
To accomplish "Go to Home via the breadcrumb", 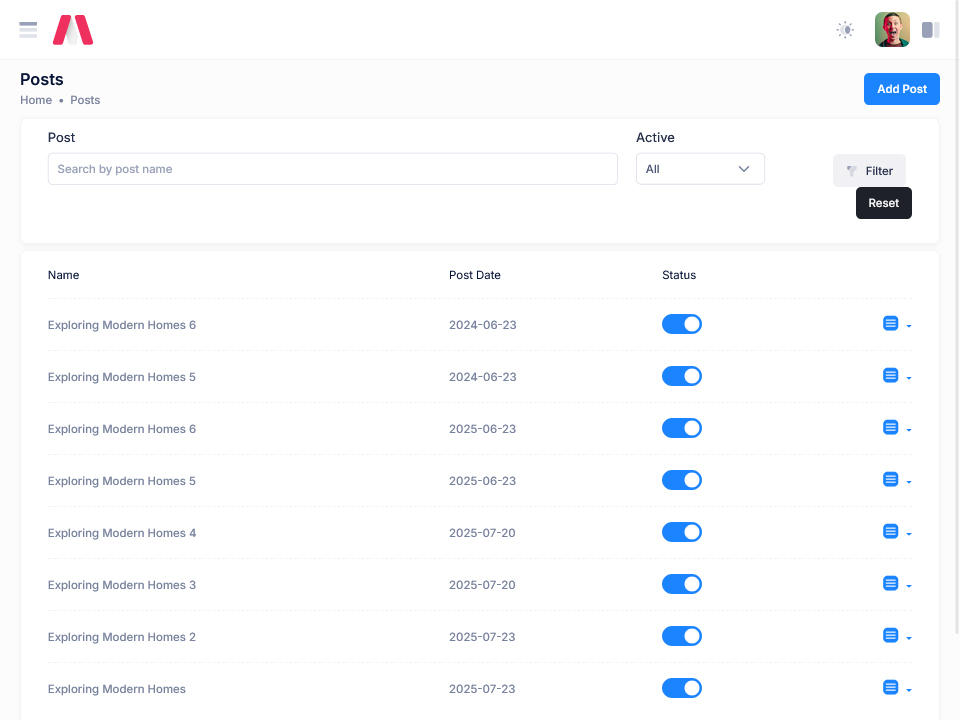I will pyautogui.click(x=36, y=100).
